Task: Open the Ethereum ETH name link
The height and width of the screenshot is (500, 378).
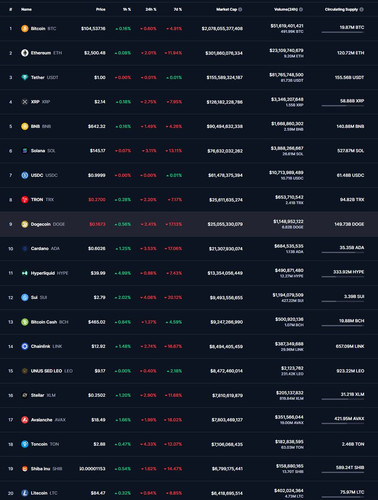Action: [46, 53]
